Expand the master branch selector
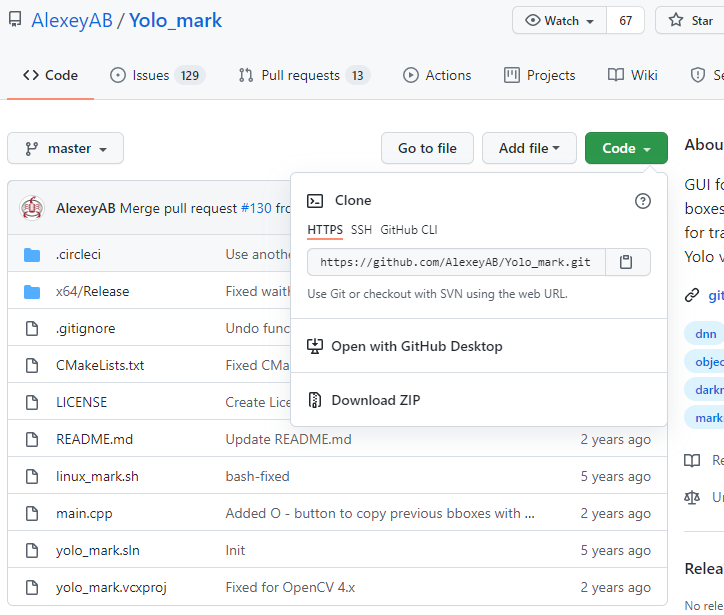Viewport: 724px width, 615px height. click(x=66, y=148)
